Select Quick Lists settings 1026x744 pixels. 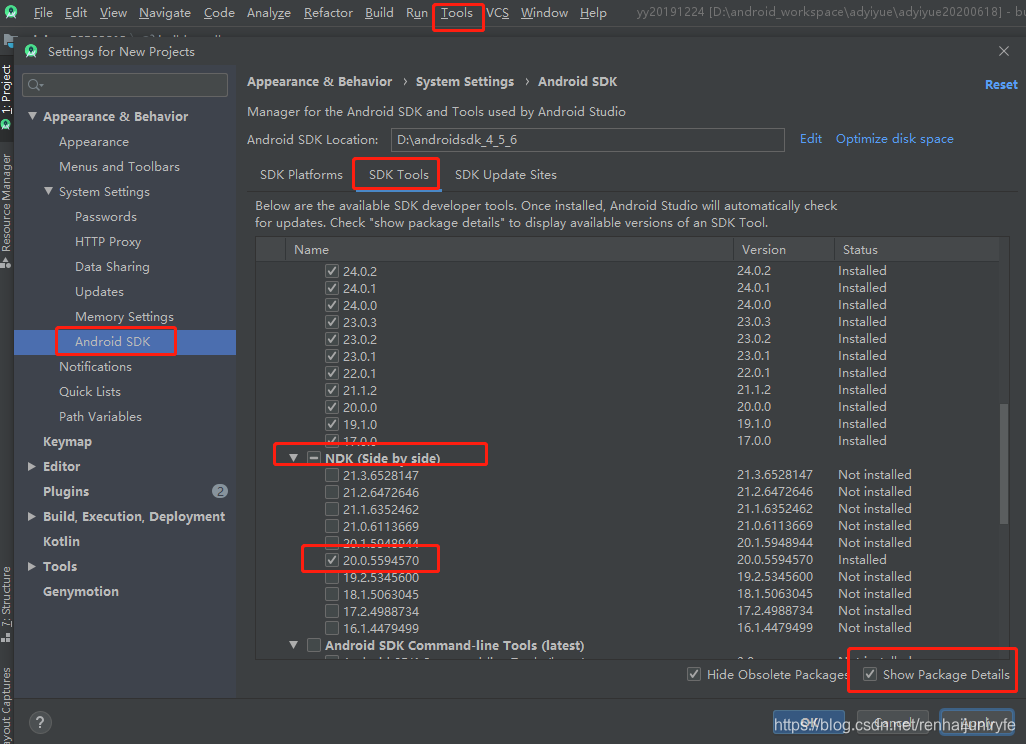click(90, 391)
